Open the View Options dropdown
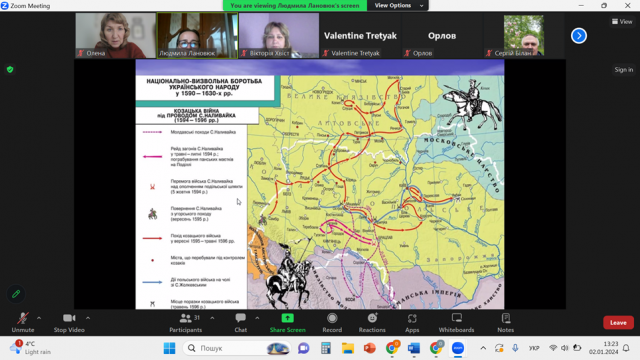This screenshot has width=640, height=360. pos(398,5)
